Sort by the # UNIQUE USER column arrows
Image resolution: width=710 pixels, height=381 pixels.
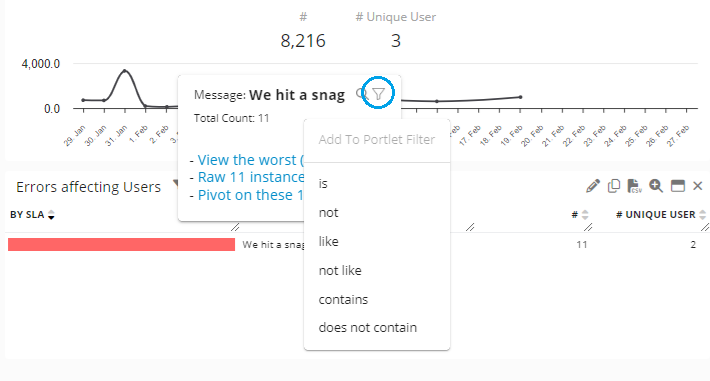702,215
